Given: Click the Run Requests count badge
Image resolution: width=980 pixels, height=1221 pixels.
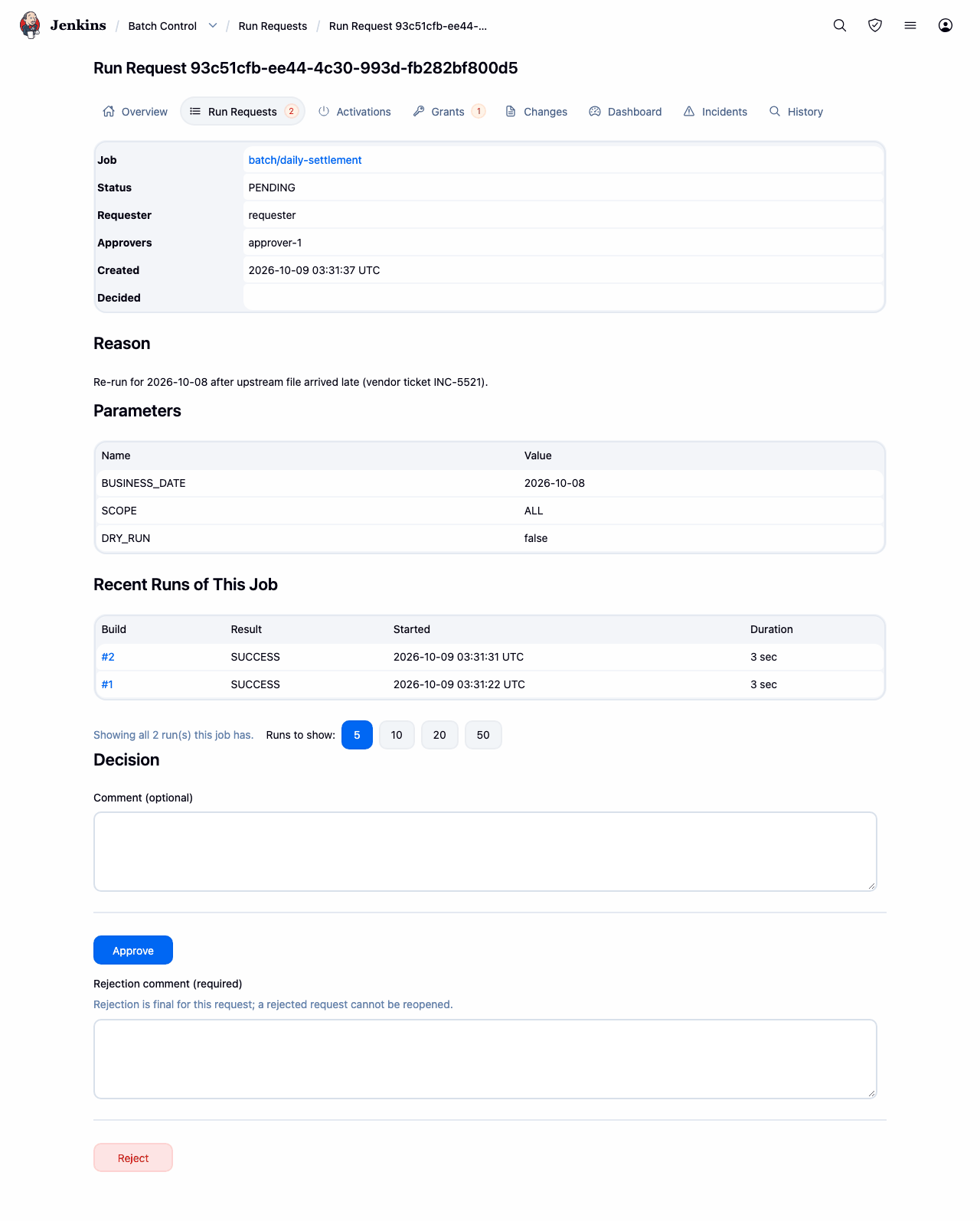Looking at the screenshot, I should (291, 111).
